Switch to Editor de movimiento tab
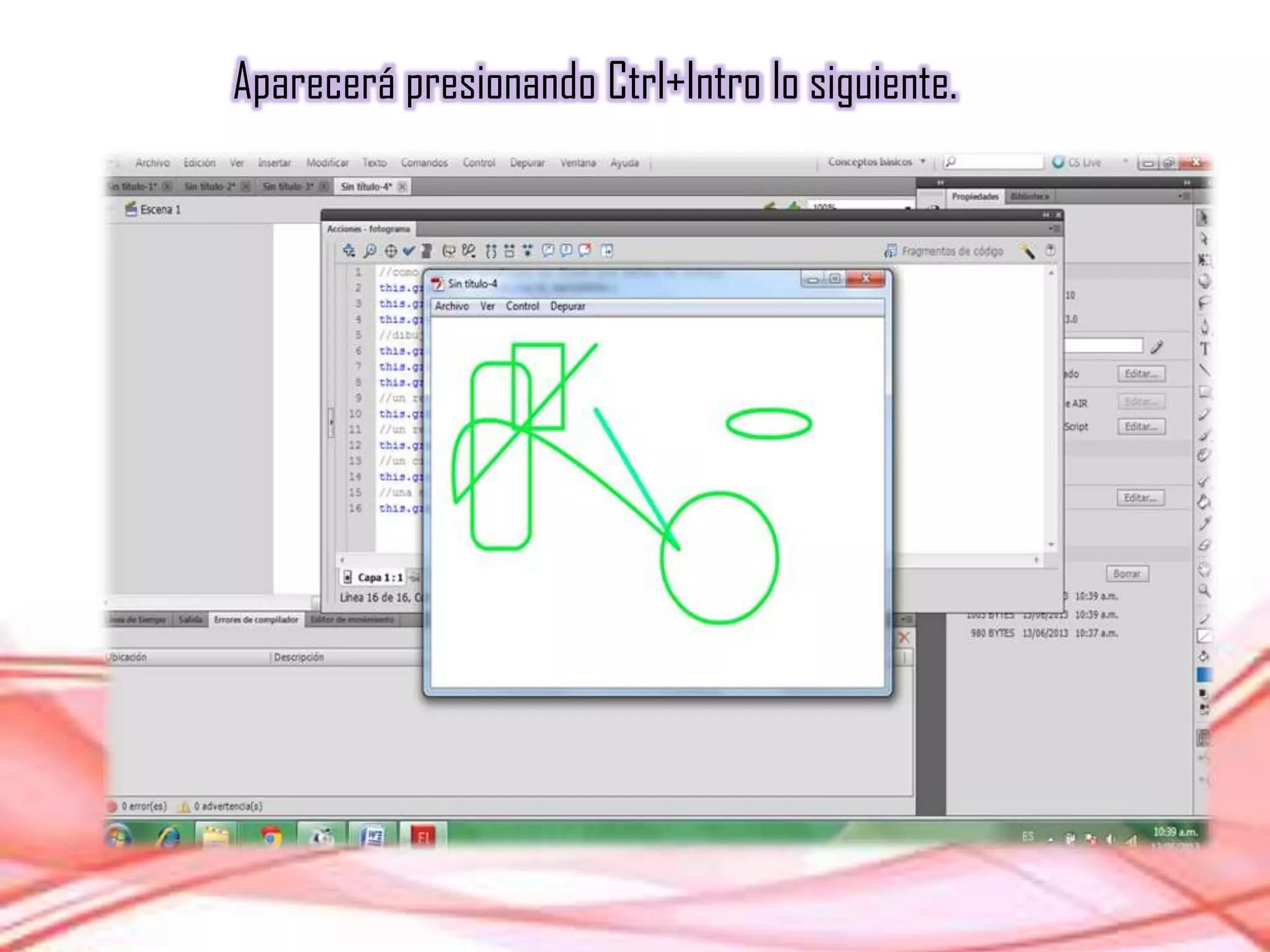This screenshot has height=952, width=1270. pos(352,620)
